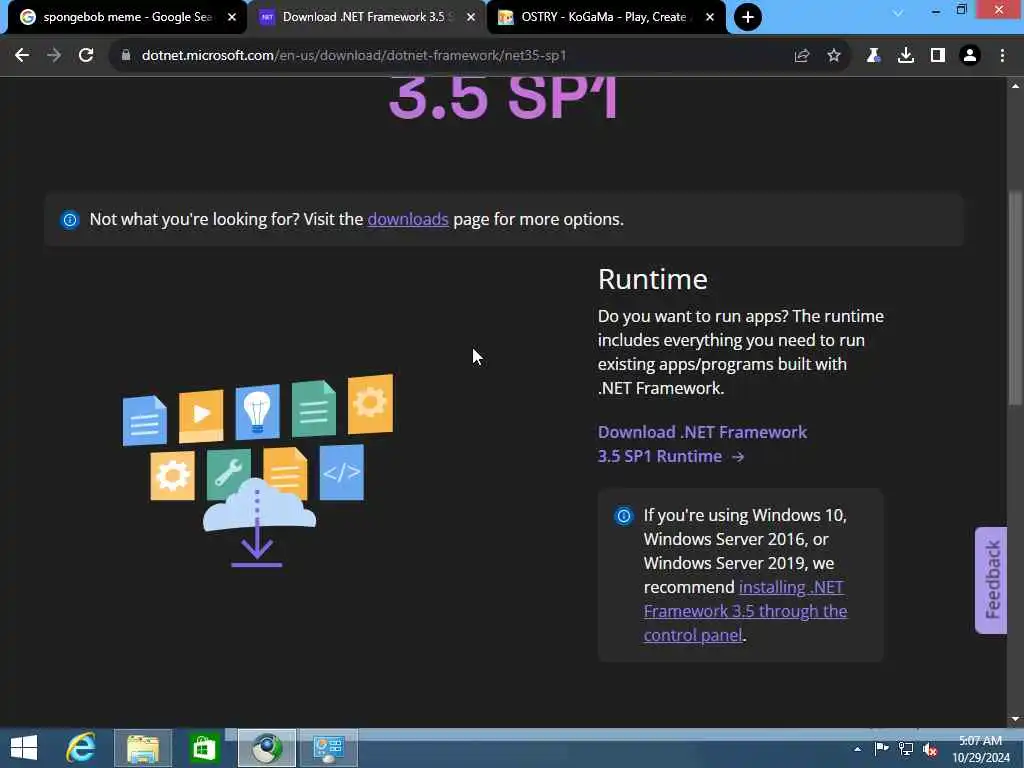Click the address bar URL
The width and height of the screenshot is (1024, 768).
pos(354,56)
